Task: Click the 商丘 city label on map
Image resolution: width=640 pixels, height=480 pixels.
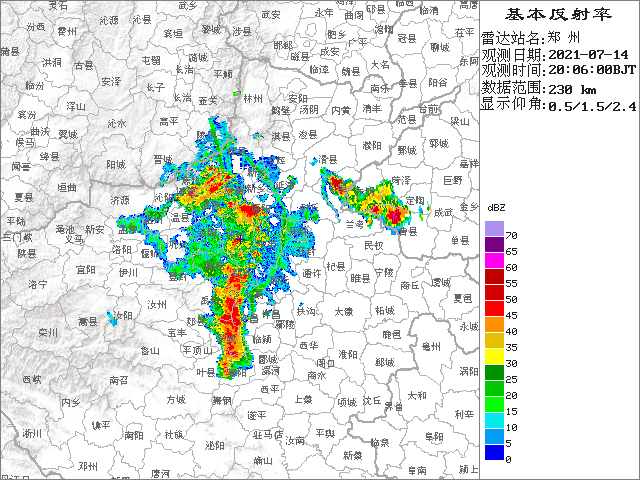Action: 411,284
